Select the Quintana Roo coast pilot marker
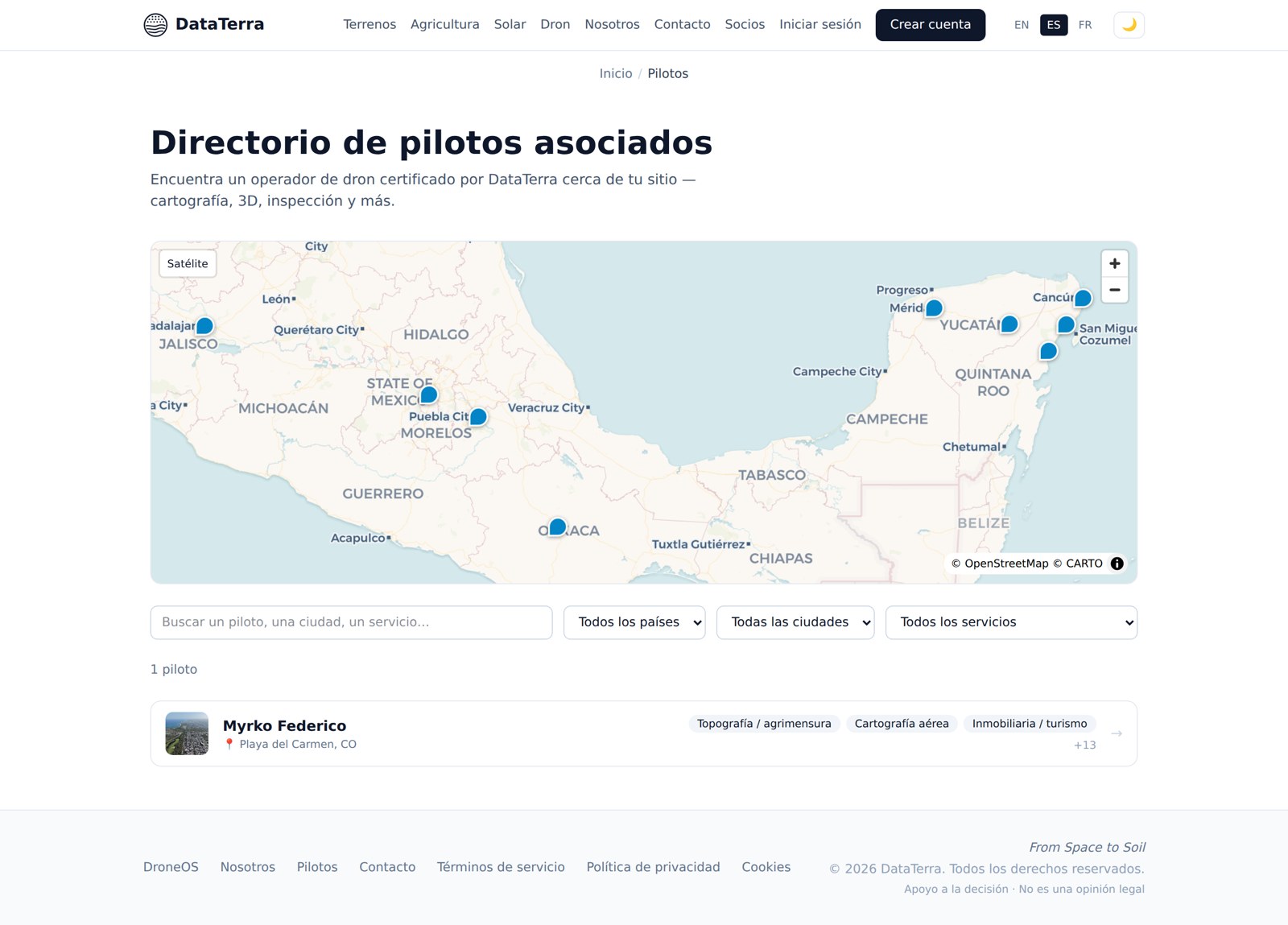Viewport: 1288px width, 925px height. point(1048,351)
